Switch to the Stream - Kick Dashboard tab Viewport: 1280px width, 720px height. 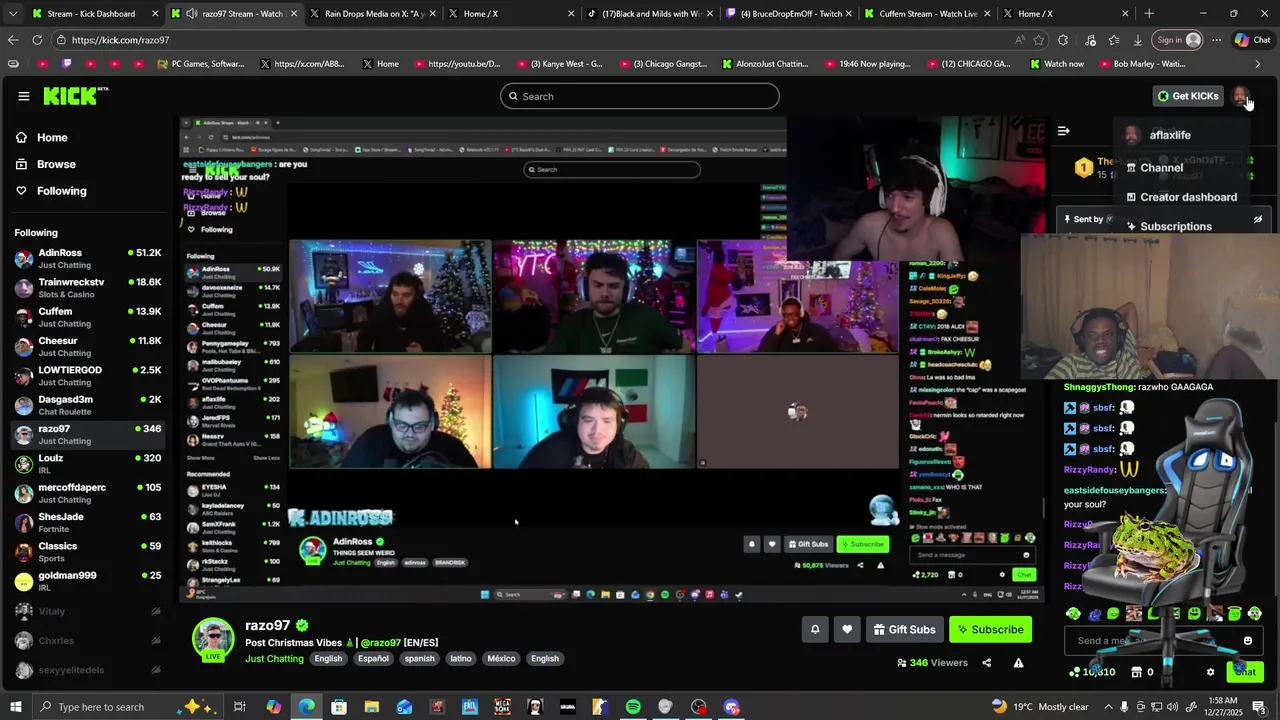click(95, 13)
